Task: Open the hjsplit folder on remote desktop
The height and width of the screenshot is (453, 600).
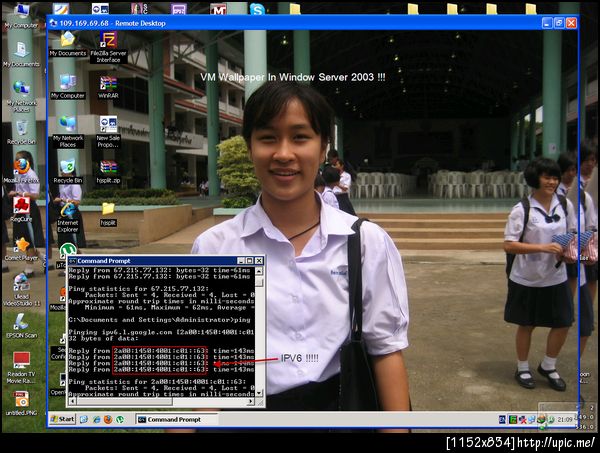Action: [x=108, y=214]
